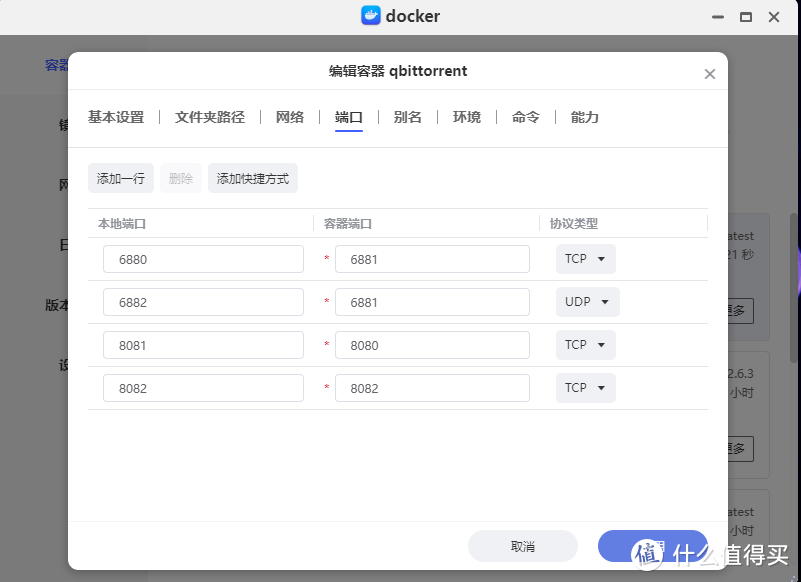Select the 网络 tab
Viewport: 801px width, 582px height.
point(289,117)
